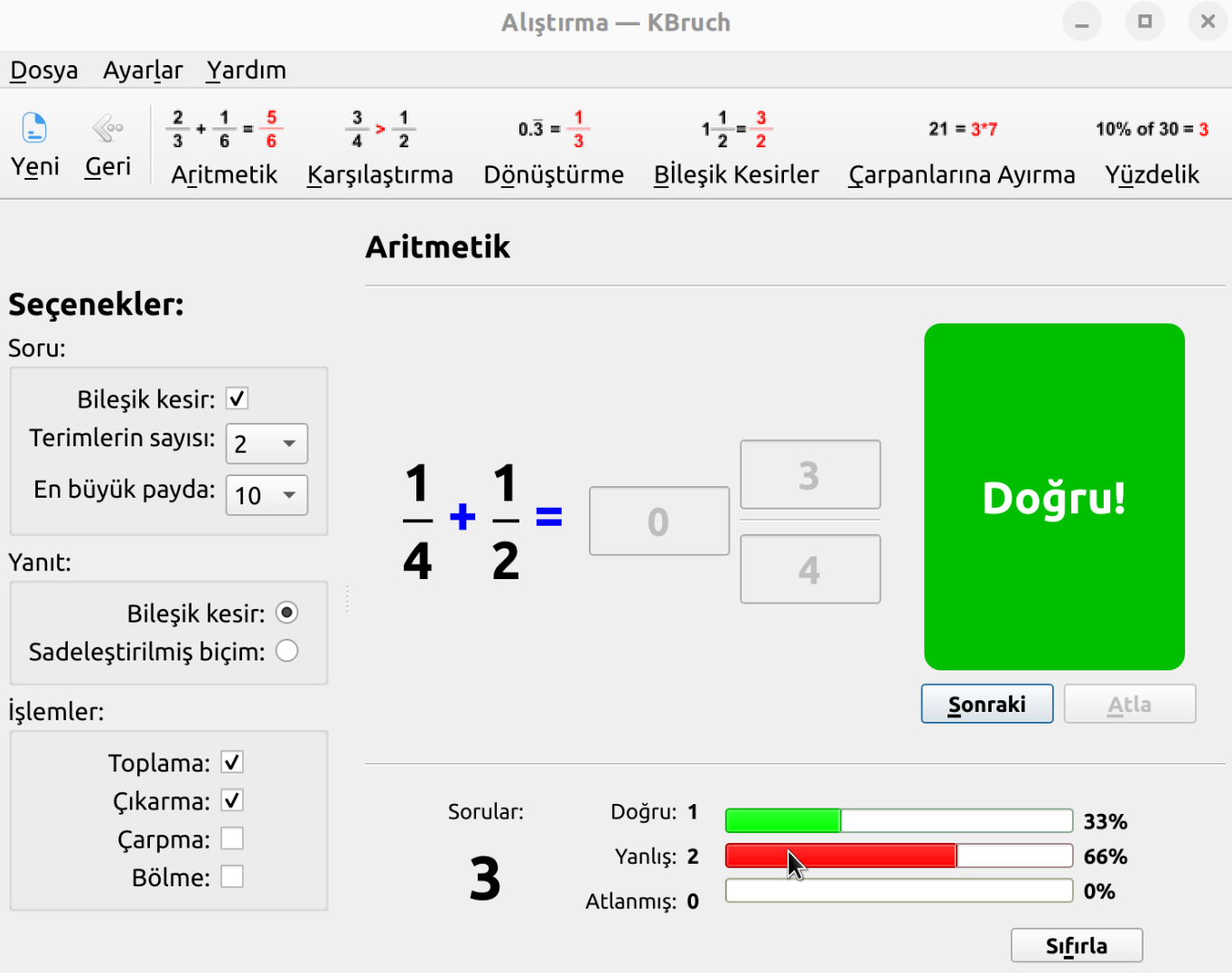Disable the Çıkarma operation
Screen dimensions: 1232x973
(232, 800)
